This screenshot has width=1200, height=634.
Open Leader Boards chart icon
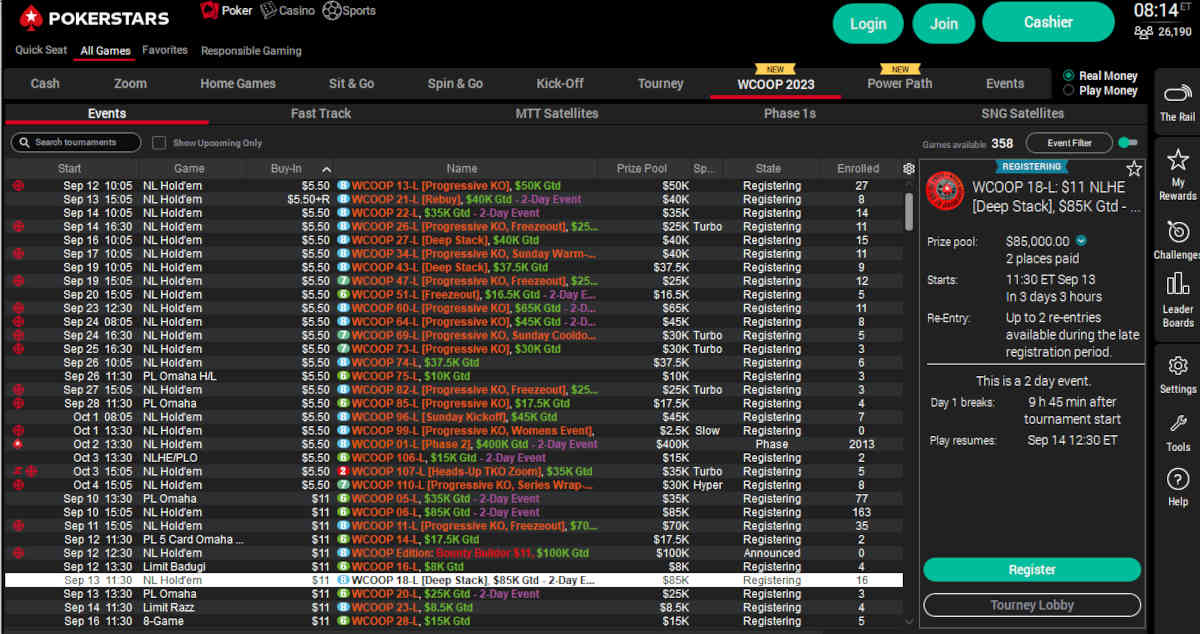[x=1177, y=284]
